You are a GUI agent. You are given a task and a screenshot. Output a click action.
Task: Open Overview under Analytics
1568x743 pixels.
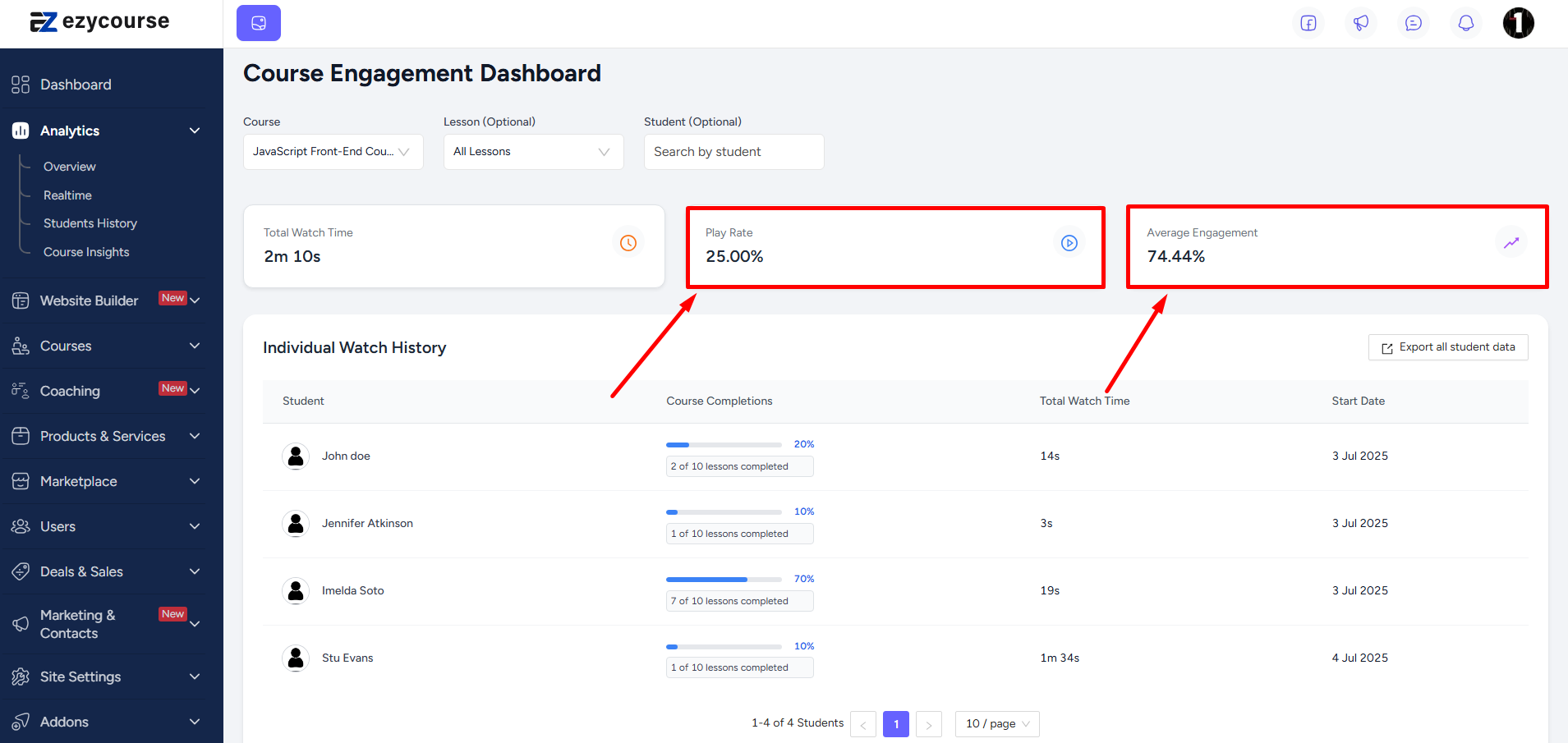[70, 167]
